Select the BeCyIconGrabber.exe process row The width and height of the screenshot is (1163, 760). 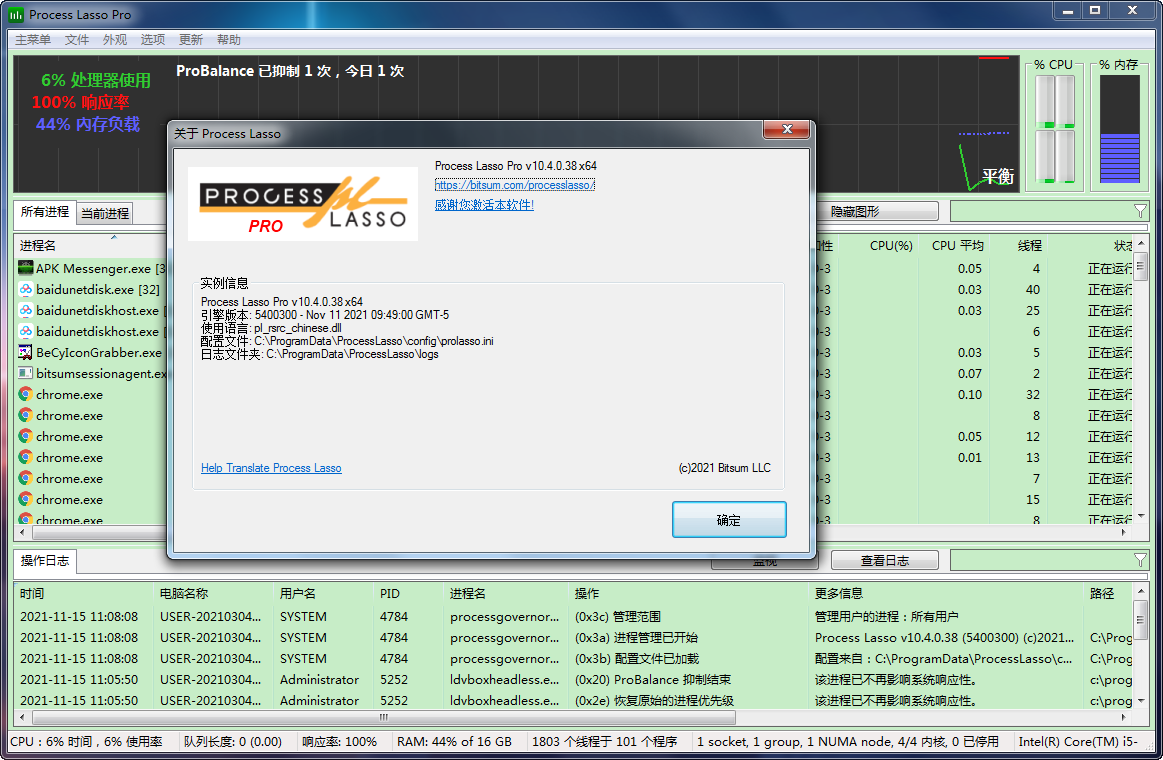92,352
